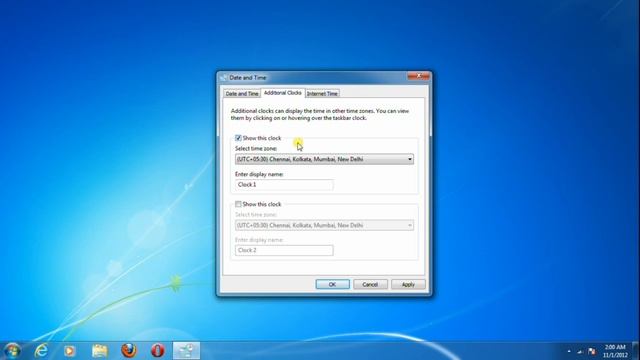Image resolution: width=640 pixels, height=360 pixels.
Task: Click the Date and Time title bar icon
Action: [224, 78]
